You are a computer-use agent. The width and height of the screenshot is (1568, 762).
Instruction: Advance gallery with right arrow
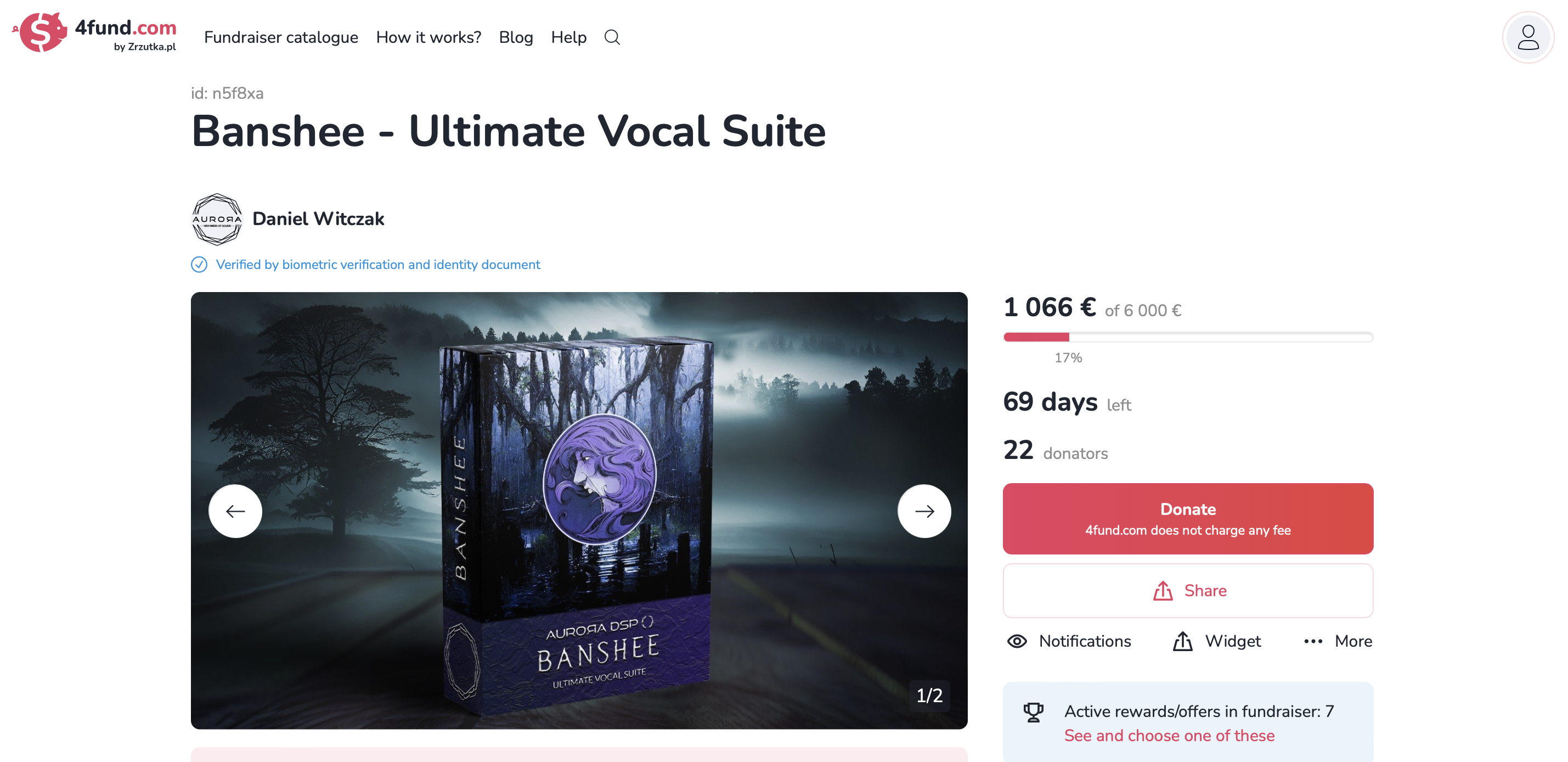click(x=924, y=511)
